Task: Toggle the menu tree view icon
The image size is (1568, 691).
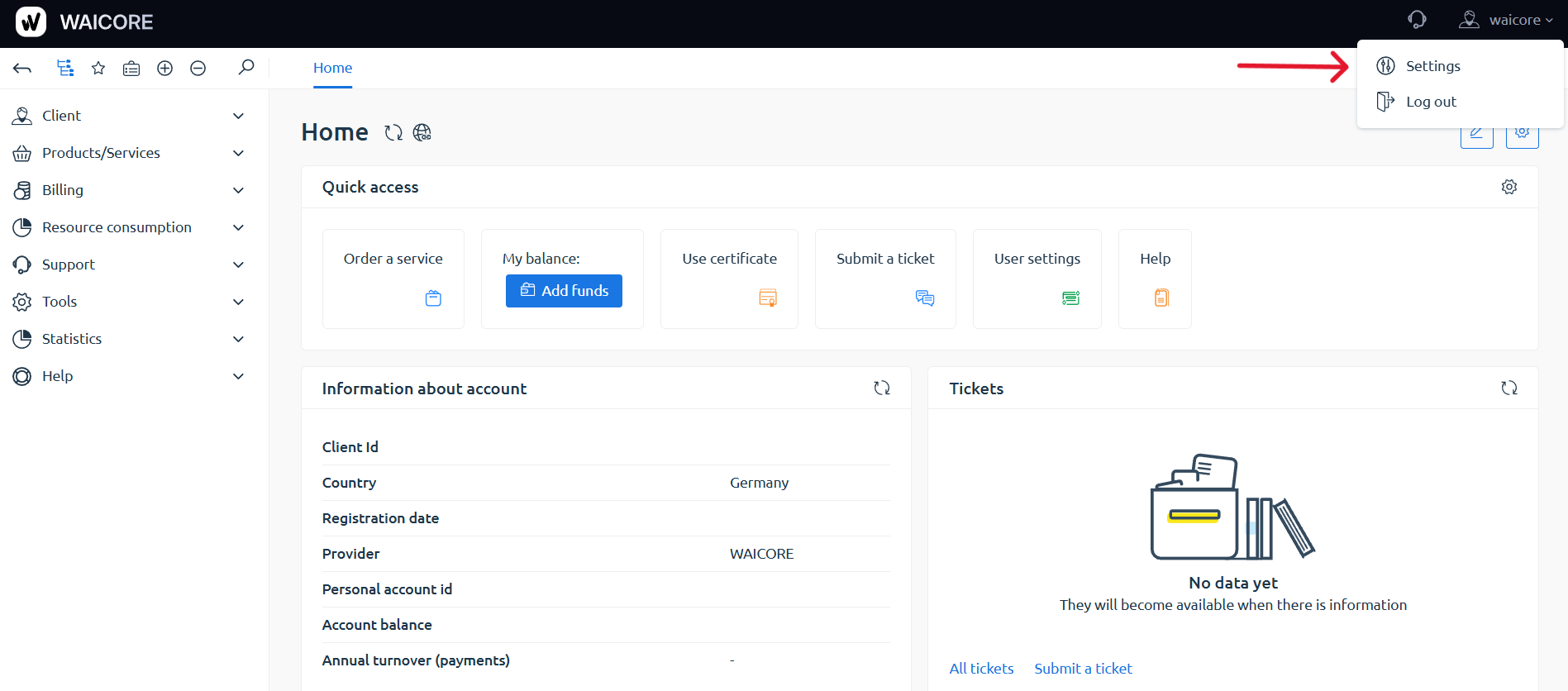Action: pyautogui.click(x=65, y=68)
